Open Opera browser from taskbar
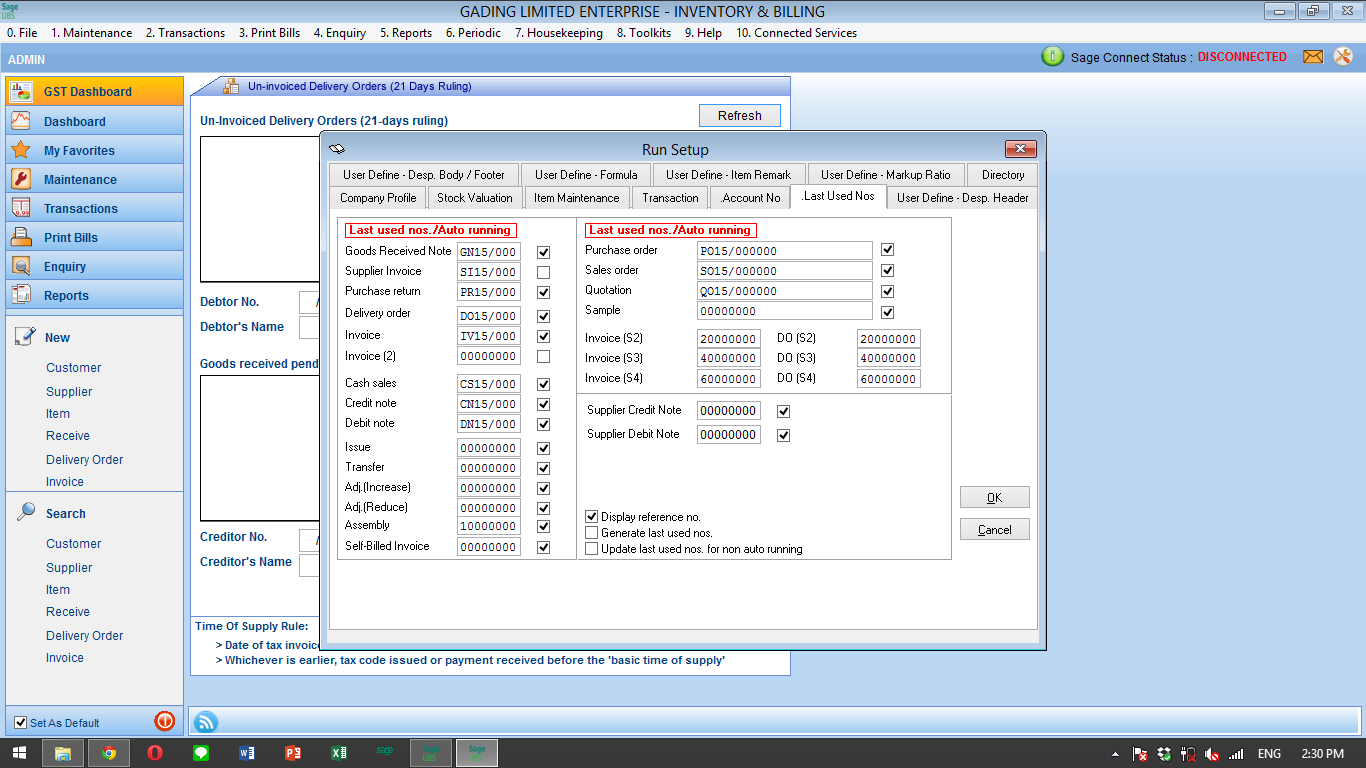 pyautogui.click(x=155, y=753)
